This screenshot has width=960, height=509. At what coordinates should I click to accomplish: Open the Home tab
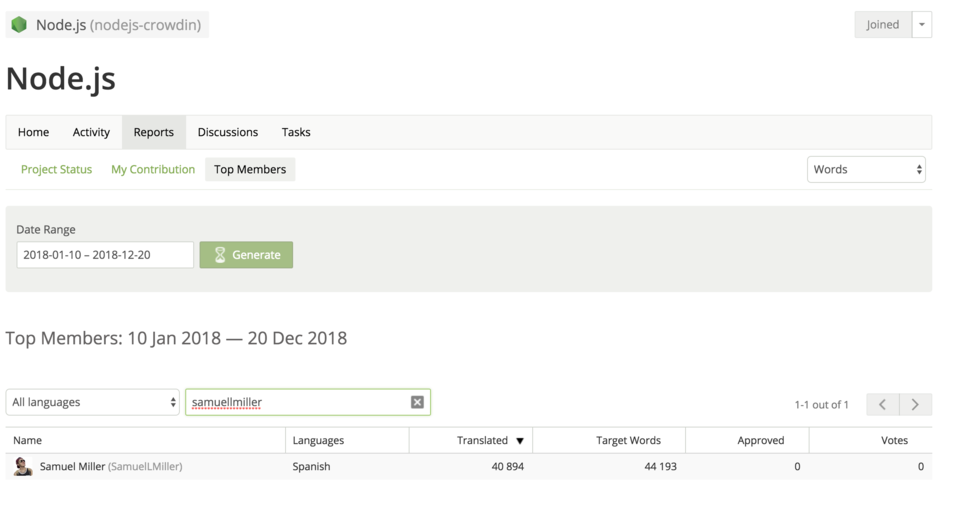(33, 132)
